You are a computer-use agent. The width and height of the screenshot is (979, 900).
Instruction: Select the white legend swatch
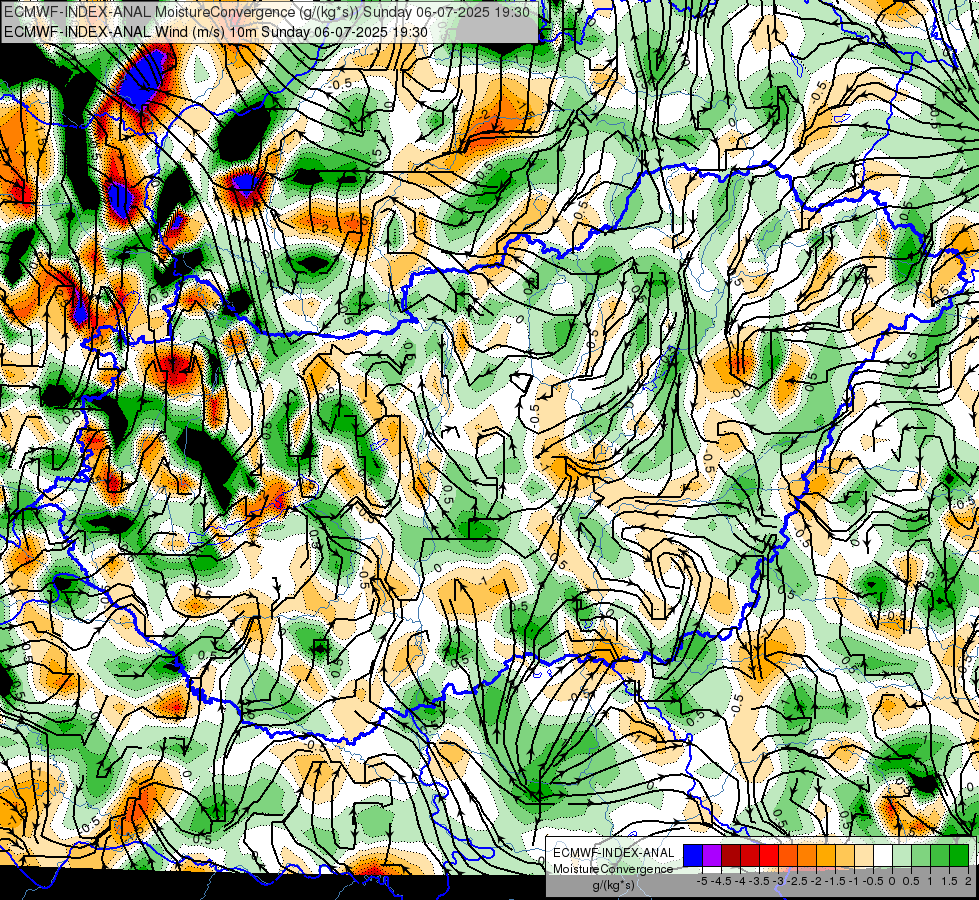pos(883,856)
